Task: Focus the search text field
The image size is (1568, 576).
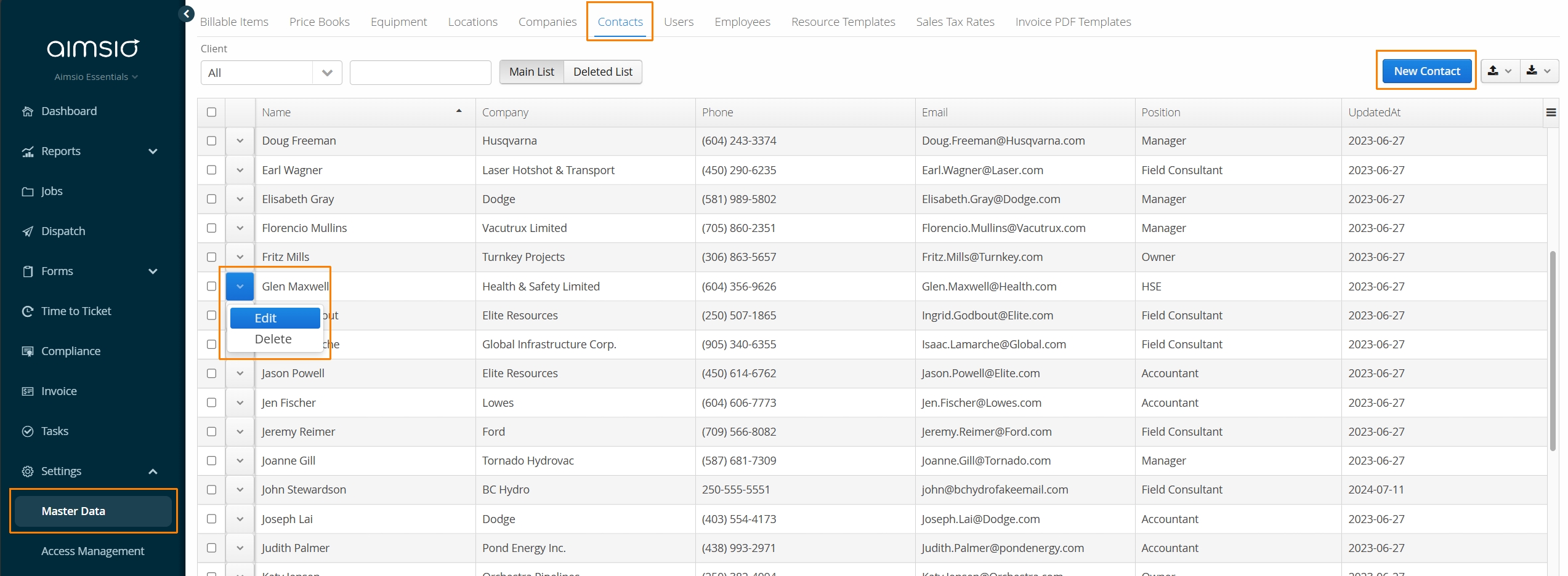Action: click(x=420, y=73)
